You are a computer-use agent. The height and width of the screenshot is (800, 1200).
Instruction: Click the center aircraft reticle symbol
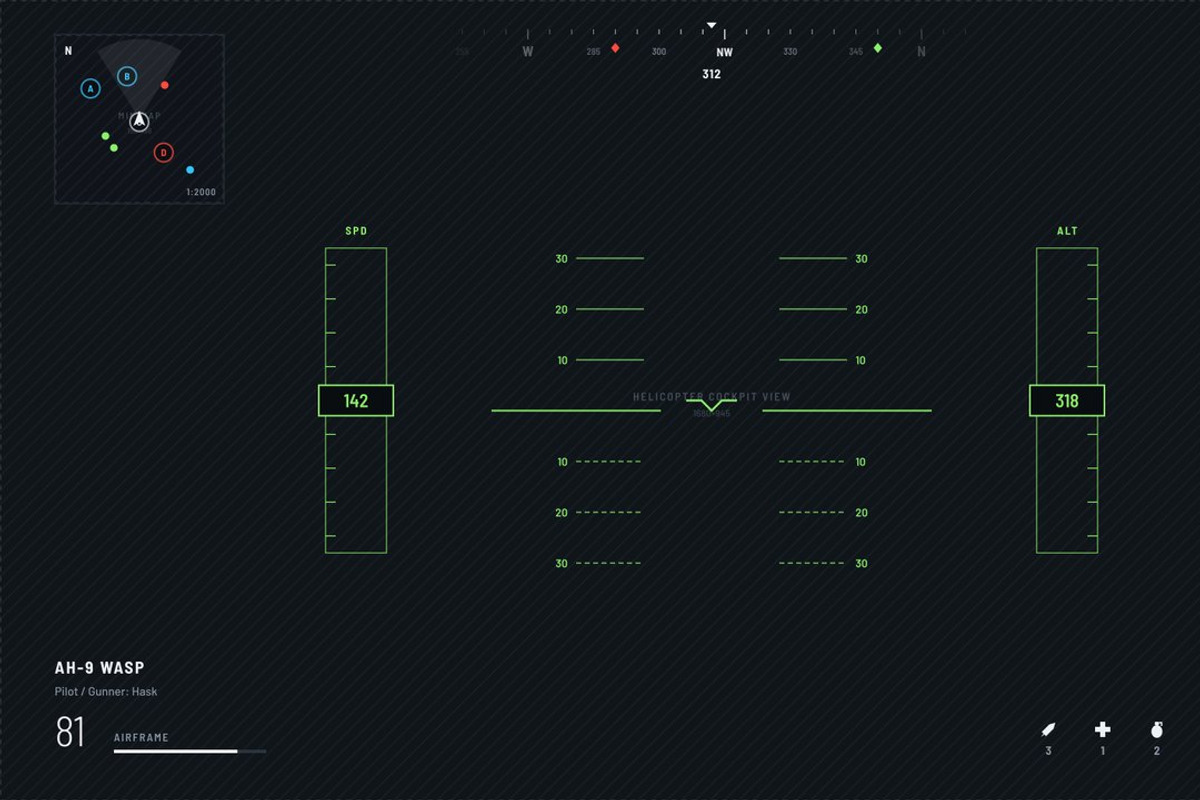[x=711, y=403]
